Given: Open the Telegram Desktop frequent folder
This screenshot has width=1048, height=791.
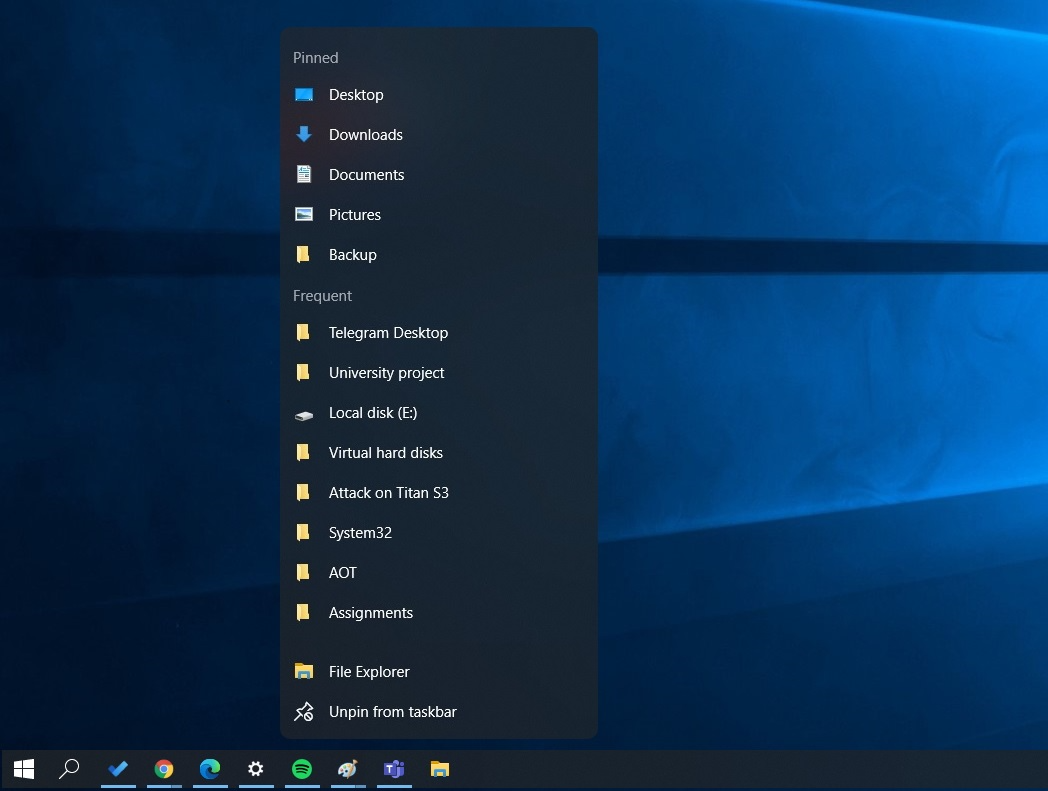Looking at the screenshot, I should click(x=388, y=332).
